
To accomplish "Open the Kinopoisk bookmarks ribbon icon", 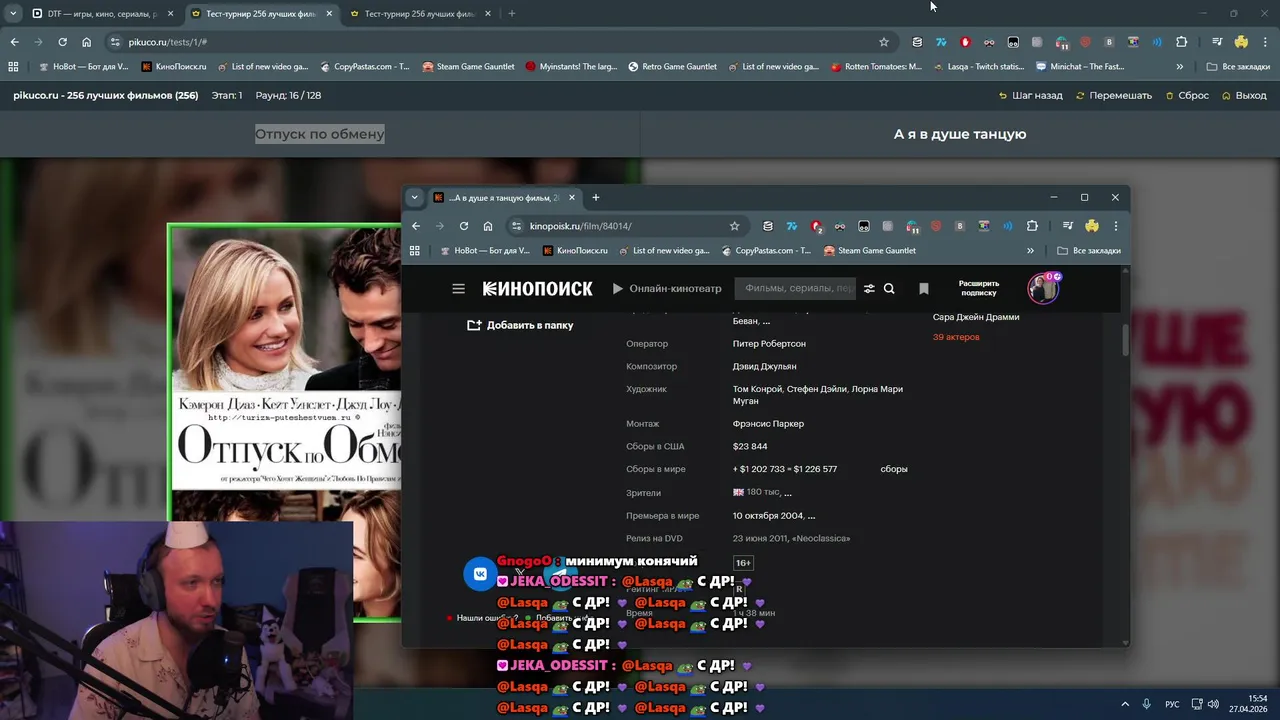I will (924, 288).
